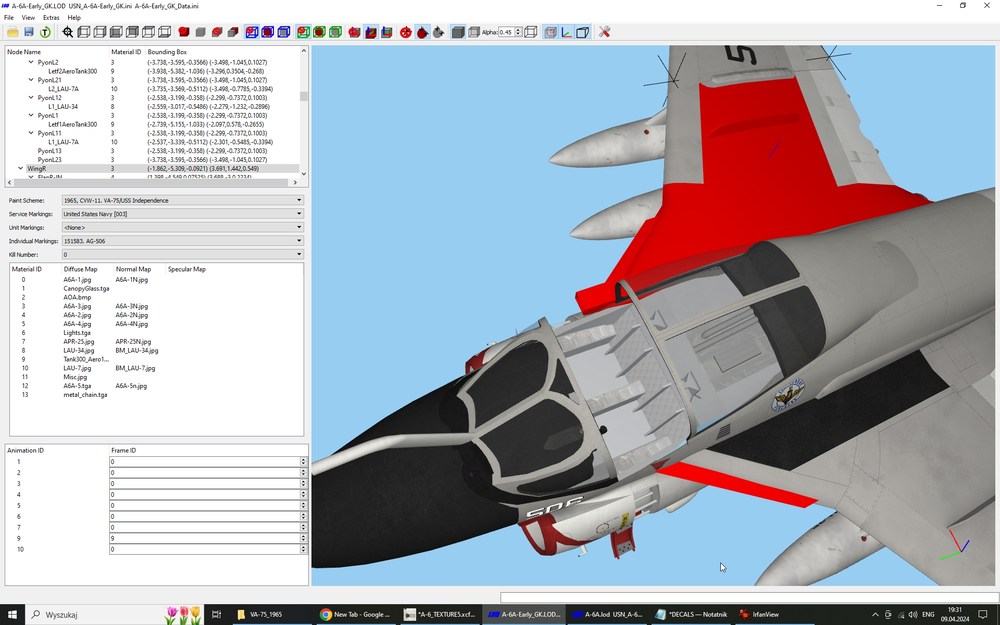Screen dimensions: 1000x625
Task: Select PyonL13 node in the tree
Action: click(x=50, y=151)
